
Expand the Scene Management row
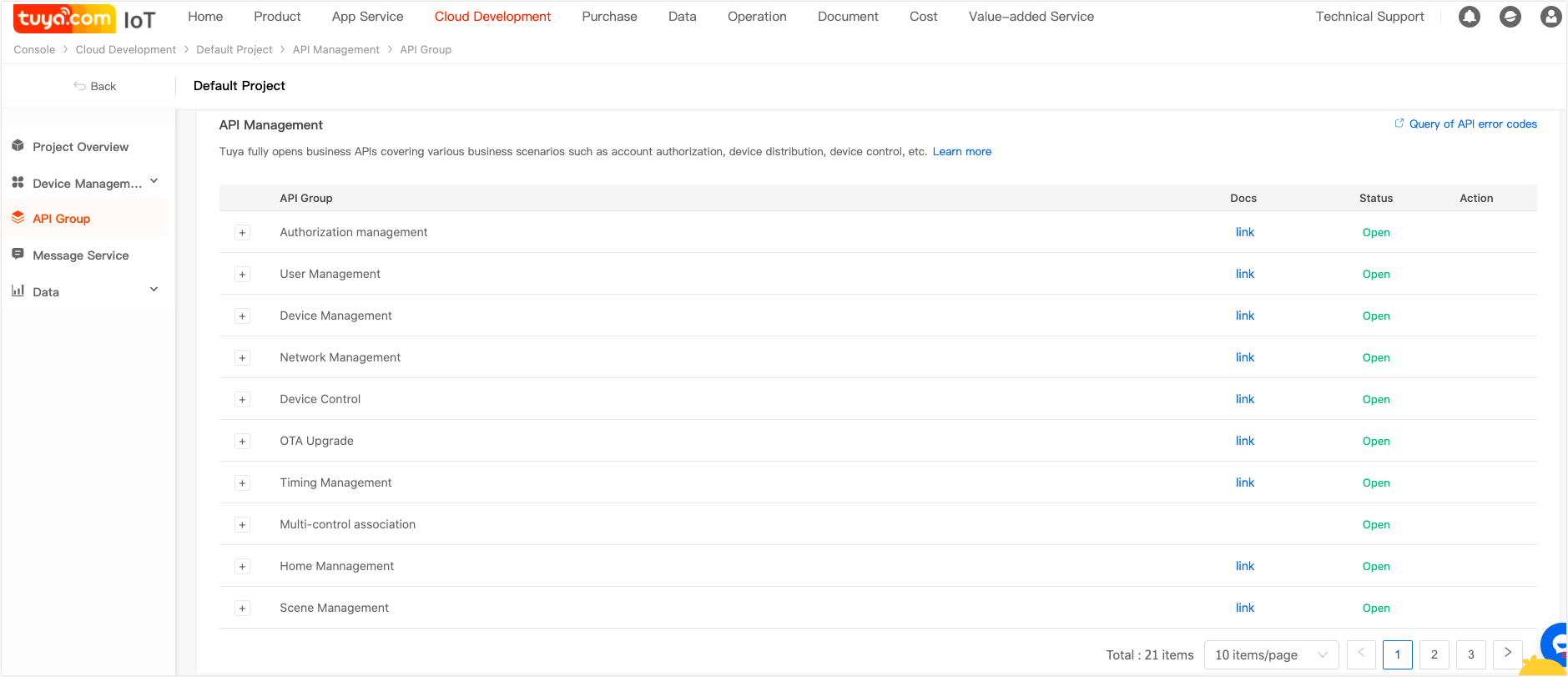242,609
